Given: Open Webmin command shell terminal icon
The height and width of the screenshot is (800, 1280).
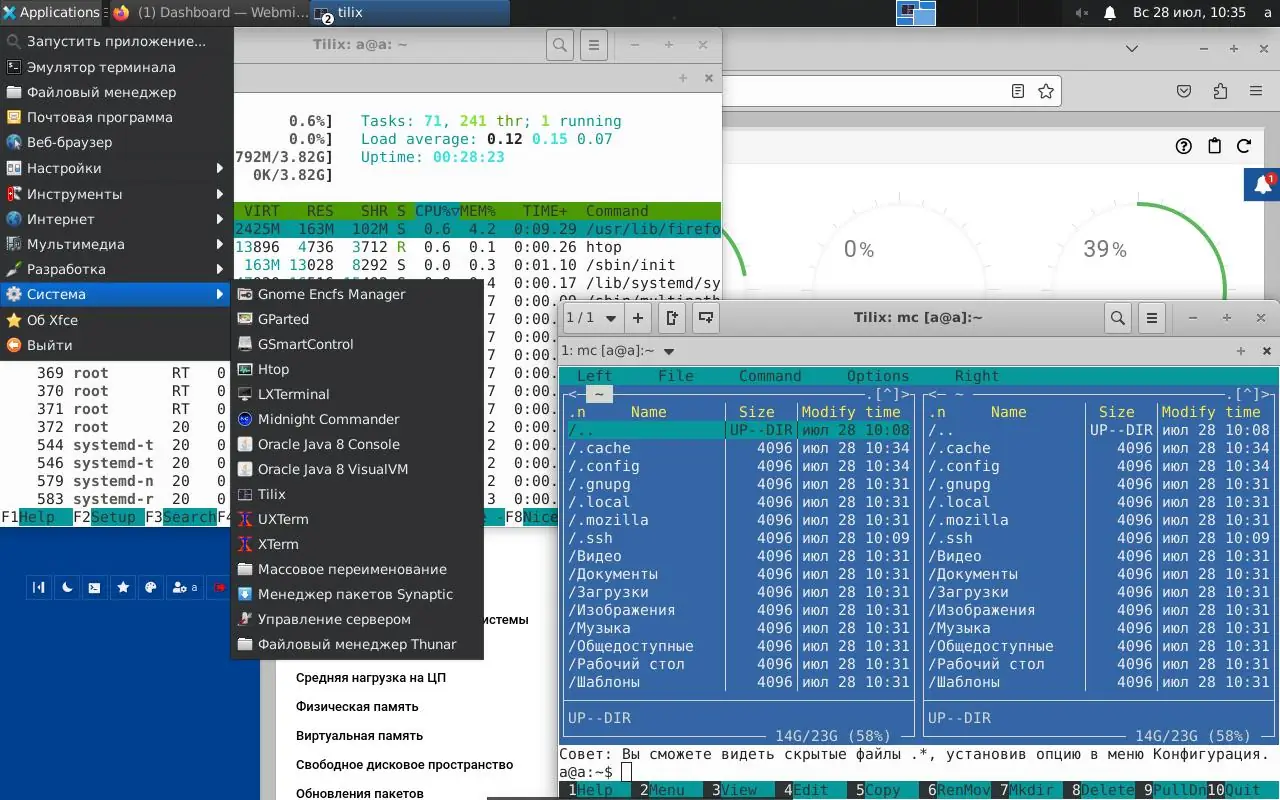Looking at the screenshot, I should pos(95,588).
